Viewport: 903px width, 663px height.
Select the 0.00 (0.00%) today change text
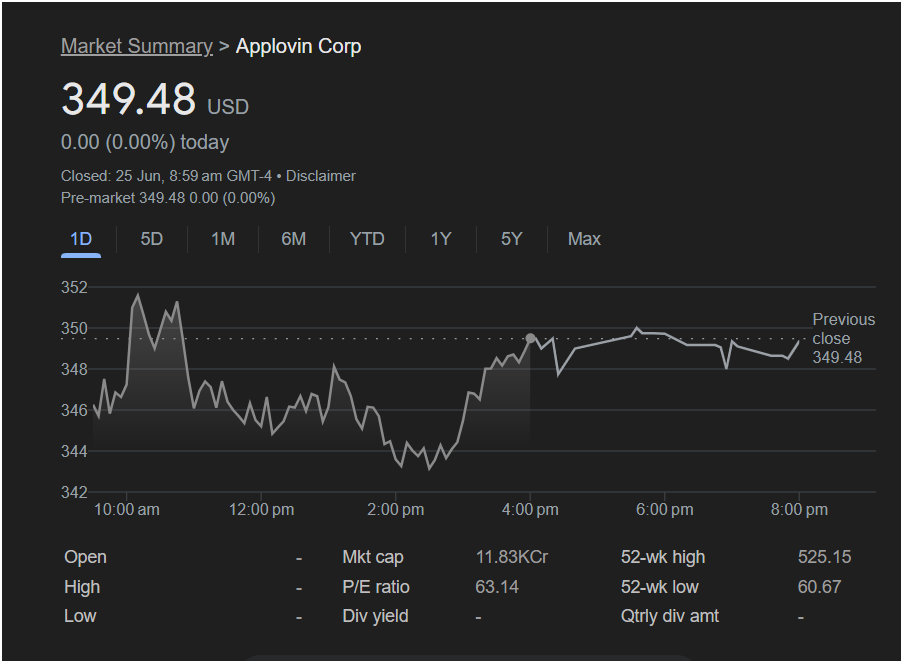click(145, 142)
